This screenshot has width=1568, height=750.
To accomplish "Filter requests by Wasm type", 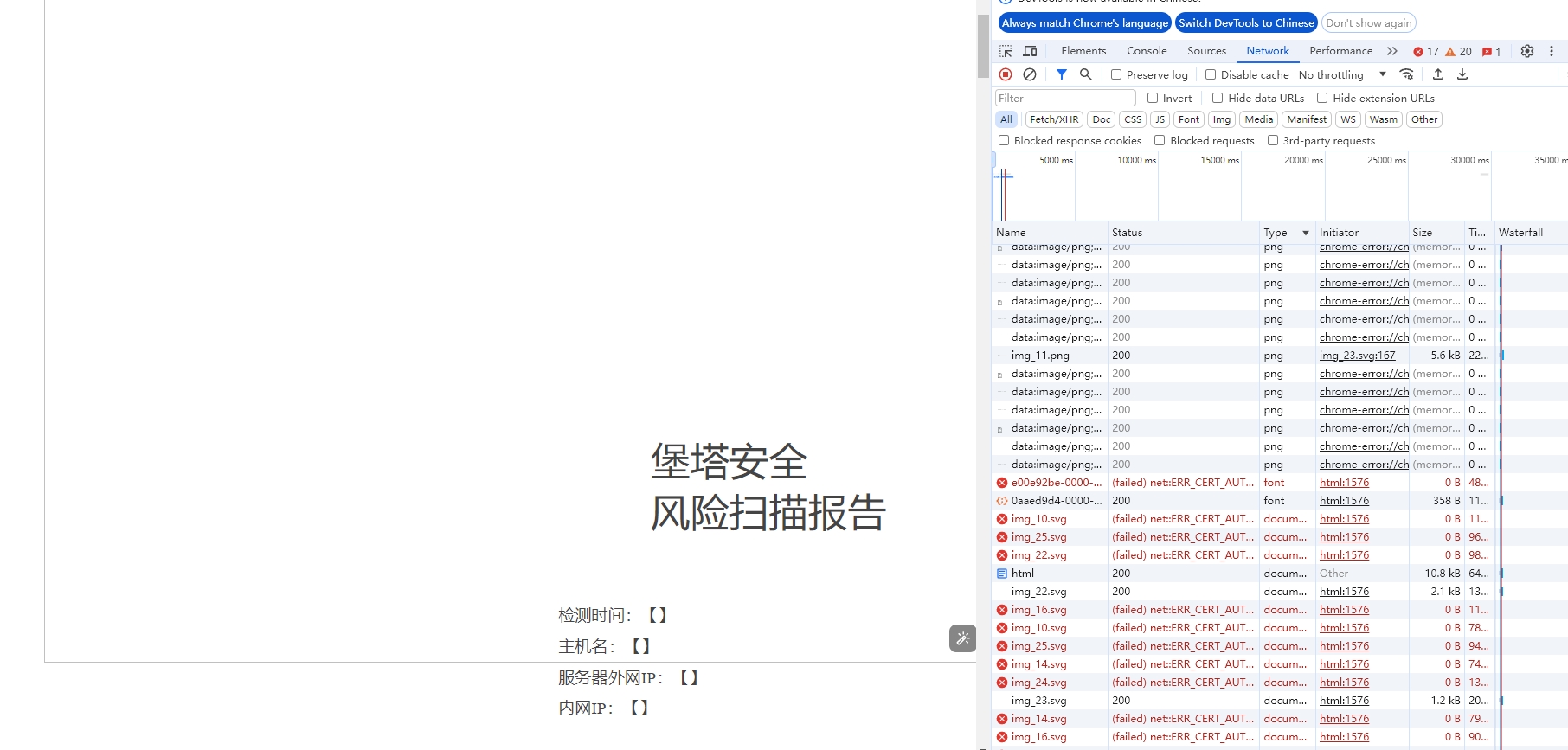I will pos(1383,119).
